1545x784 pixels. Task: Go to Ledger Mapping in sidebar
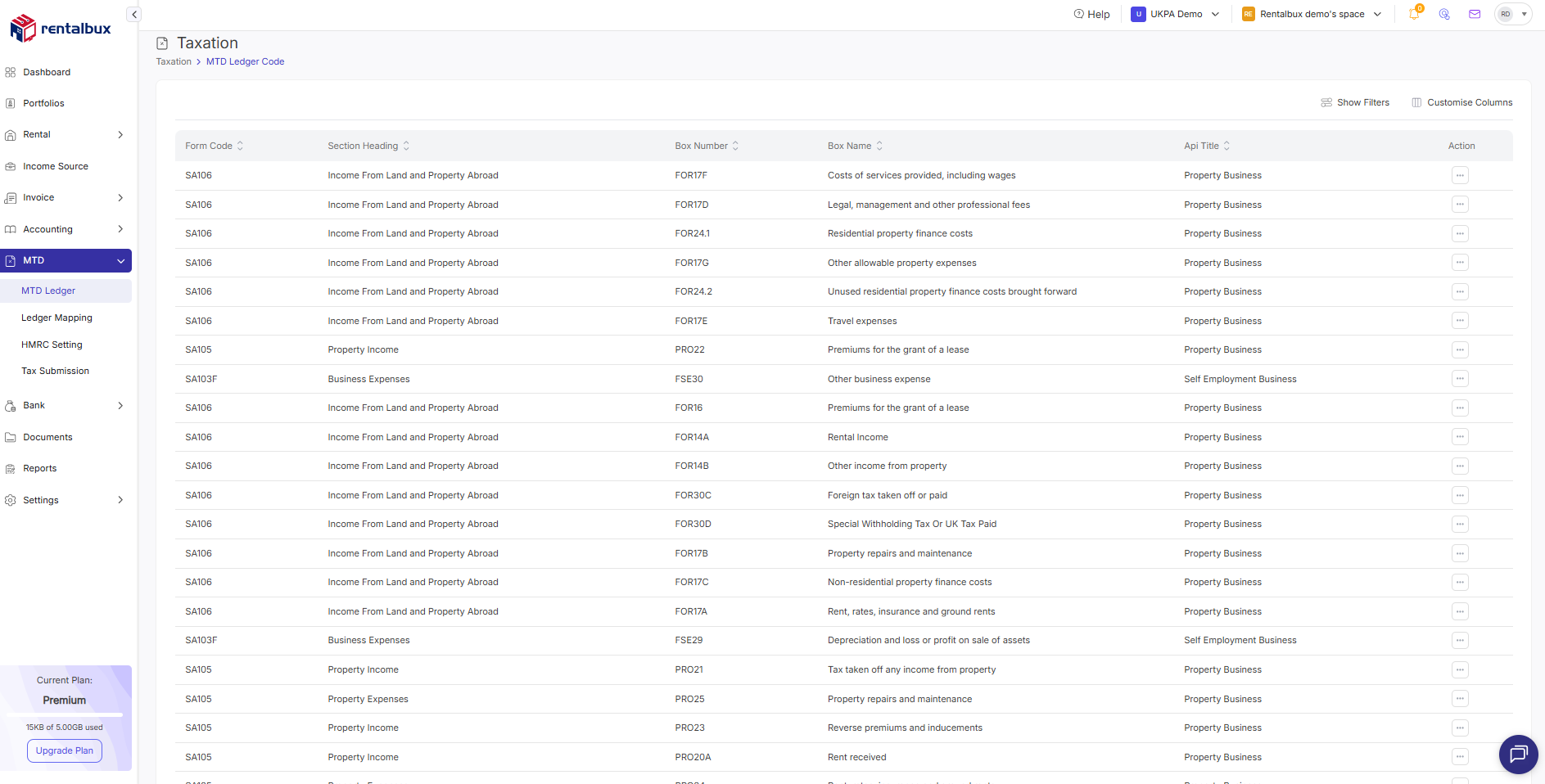[56, 318]
